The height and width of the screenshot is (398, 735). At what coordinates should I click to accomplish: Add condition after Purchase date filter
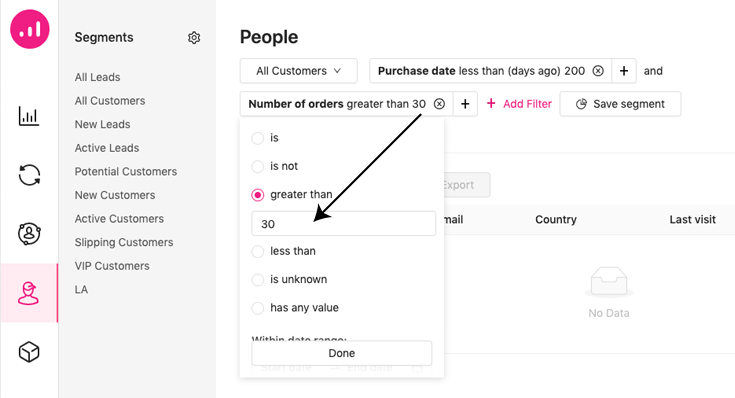pyautogui.click(x=624, y=71)
